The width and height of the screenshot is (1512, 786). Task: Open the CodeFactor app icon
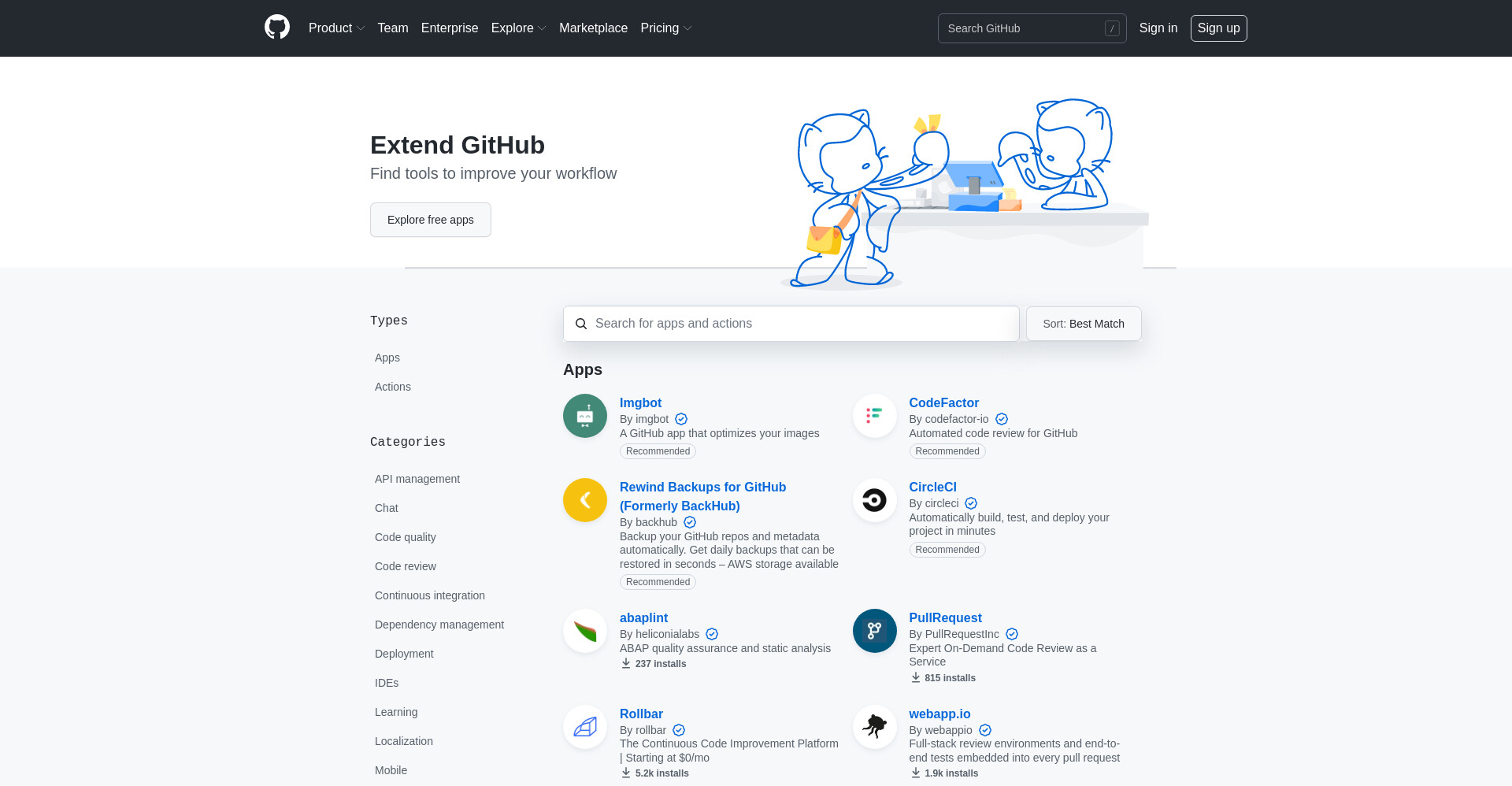[x=874, y=416]
